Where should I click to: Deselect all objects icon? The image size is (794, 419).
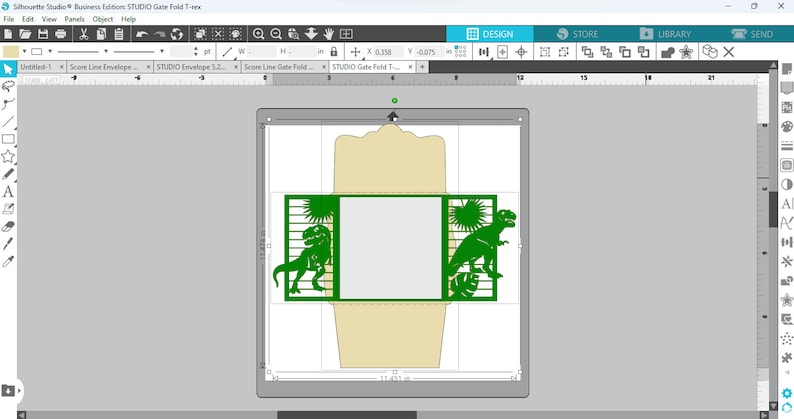pyautogui.click(x=218, y=34)
